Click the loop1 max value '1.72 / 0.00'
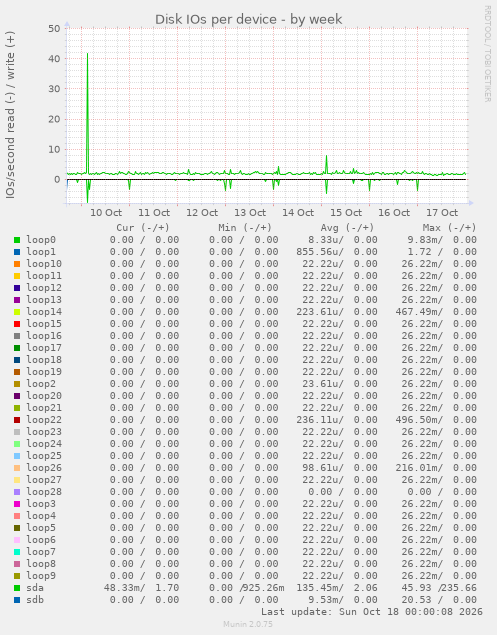 click(442, 252)
